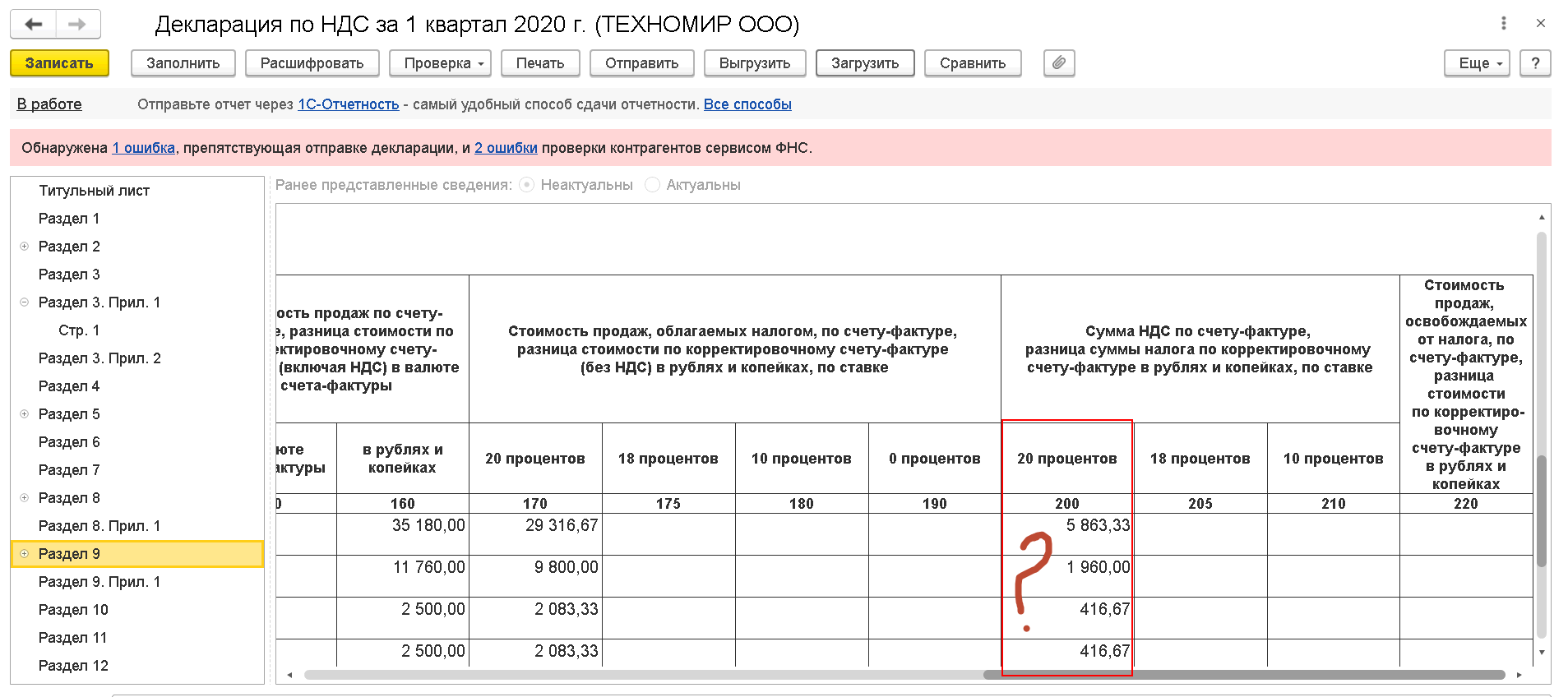Select Раздел 7 in the tree
1568x697 pixels.
tap(69, 470)
